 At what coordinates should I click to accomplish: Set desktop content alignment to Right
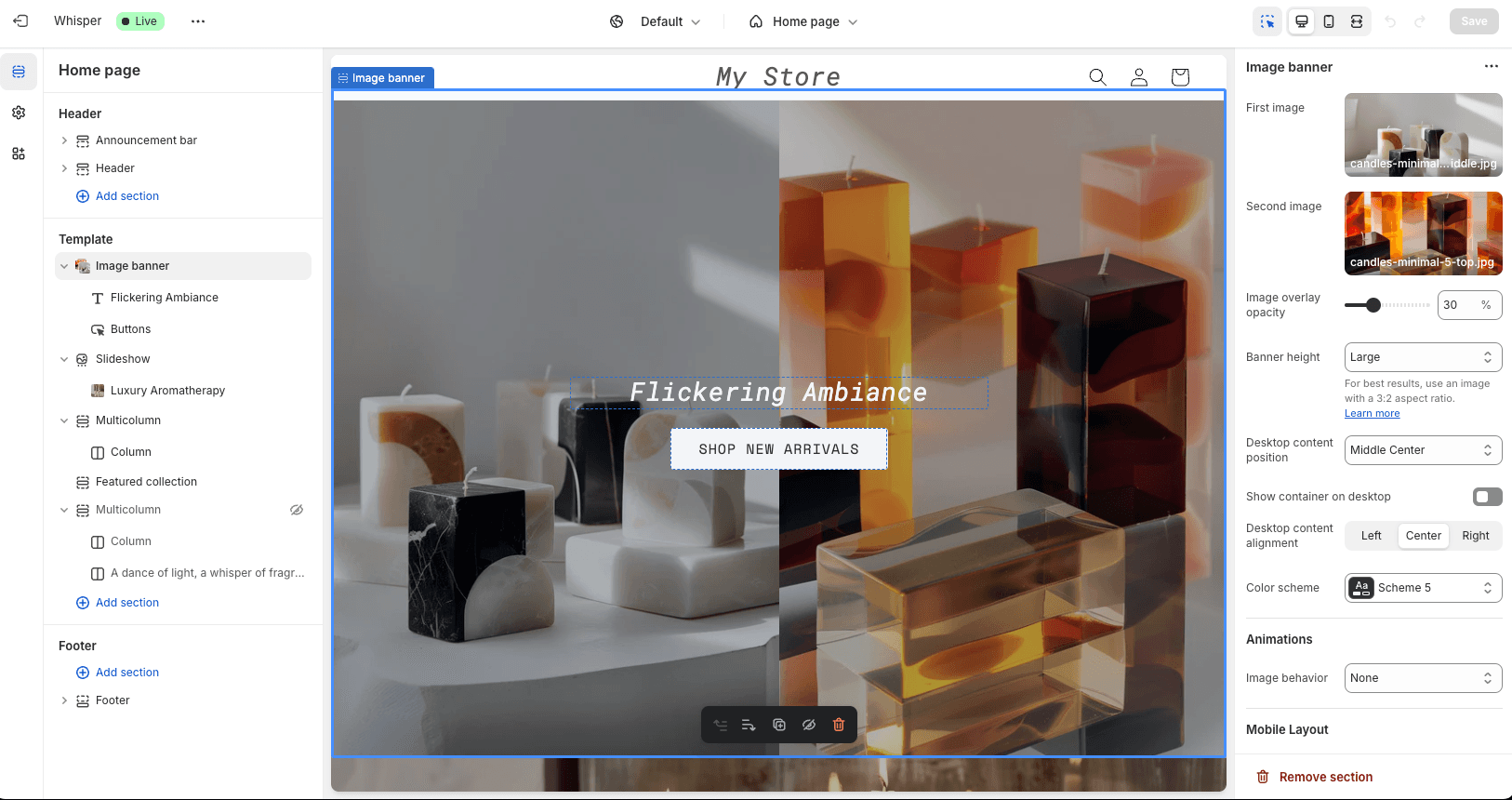tap(1475, 536)
